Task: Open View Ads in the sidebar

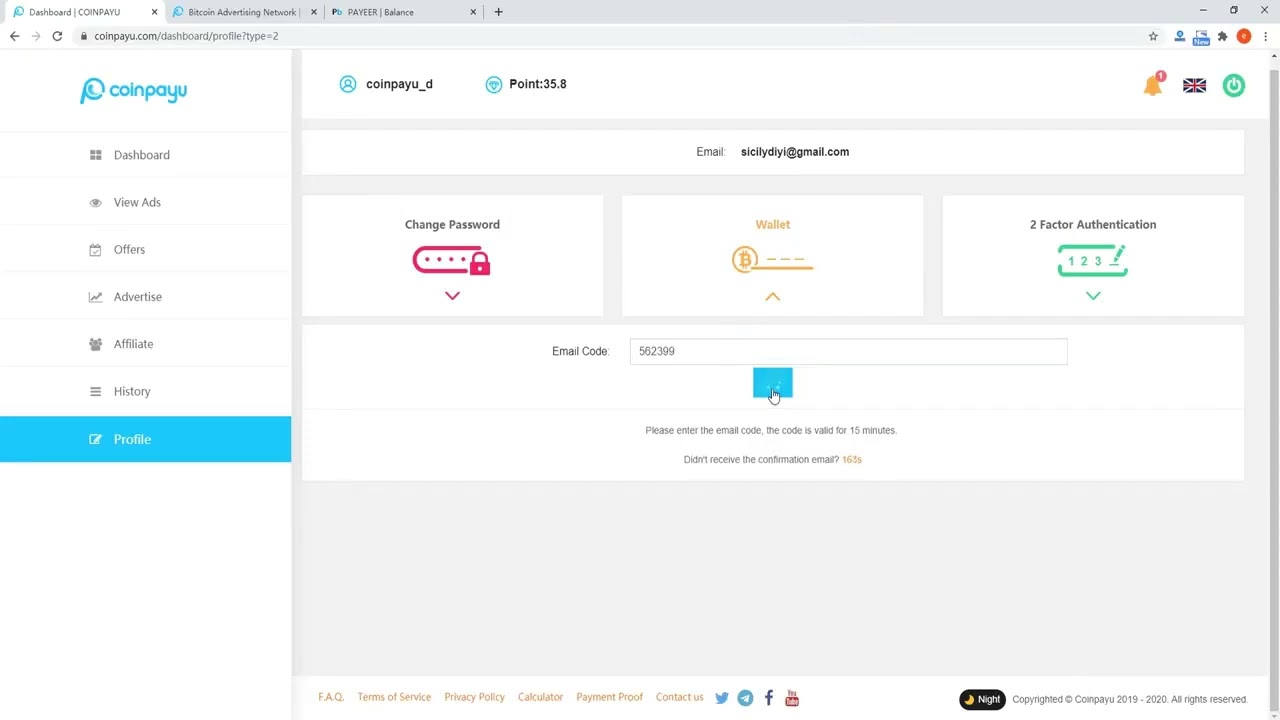Action: click(x=145, y=202)
